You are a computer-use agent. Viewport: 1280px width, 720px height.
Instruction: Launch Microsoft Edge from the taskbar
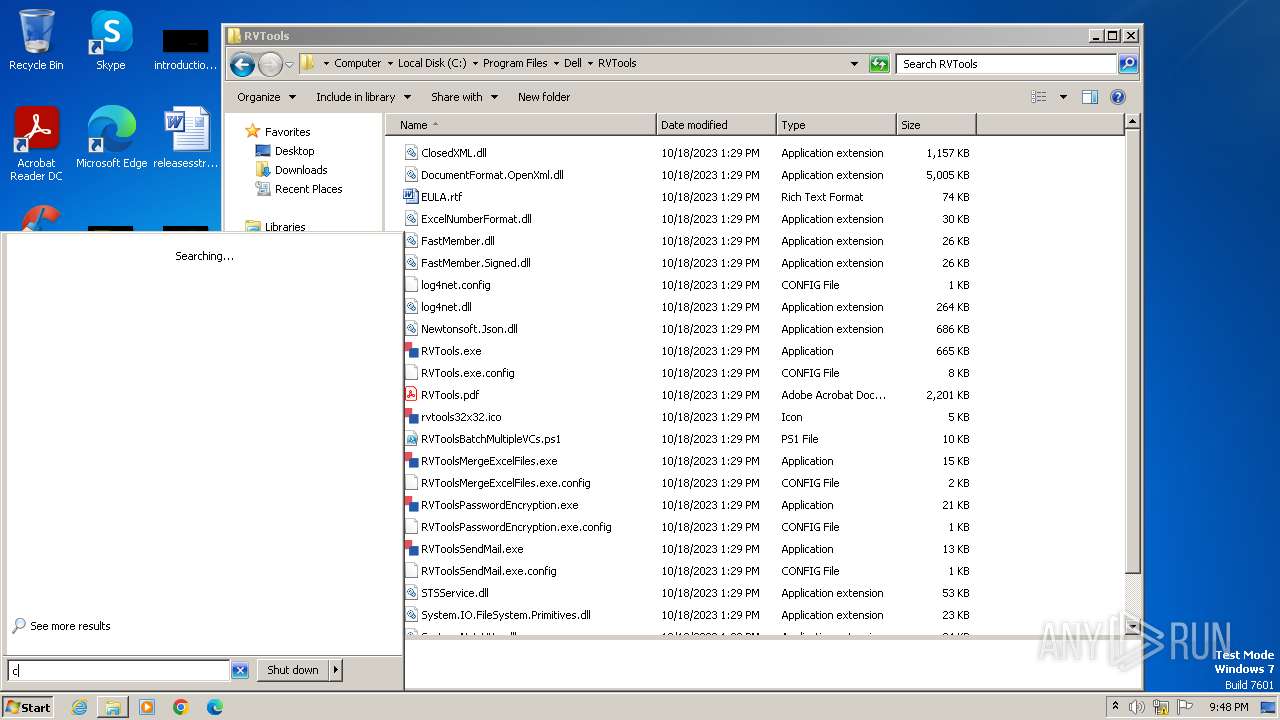tap(215, 707)
